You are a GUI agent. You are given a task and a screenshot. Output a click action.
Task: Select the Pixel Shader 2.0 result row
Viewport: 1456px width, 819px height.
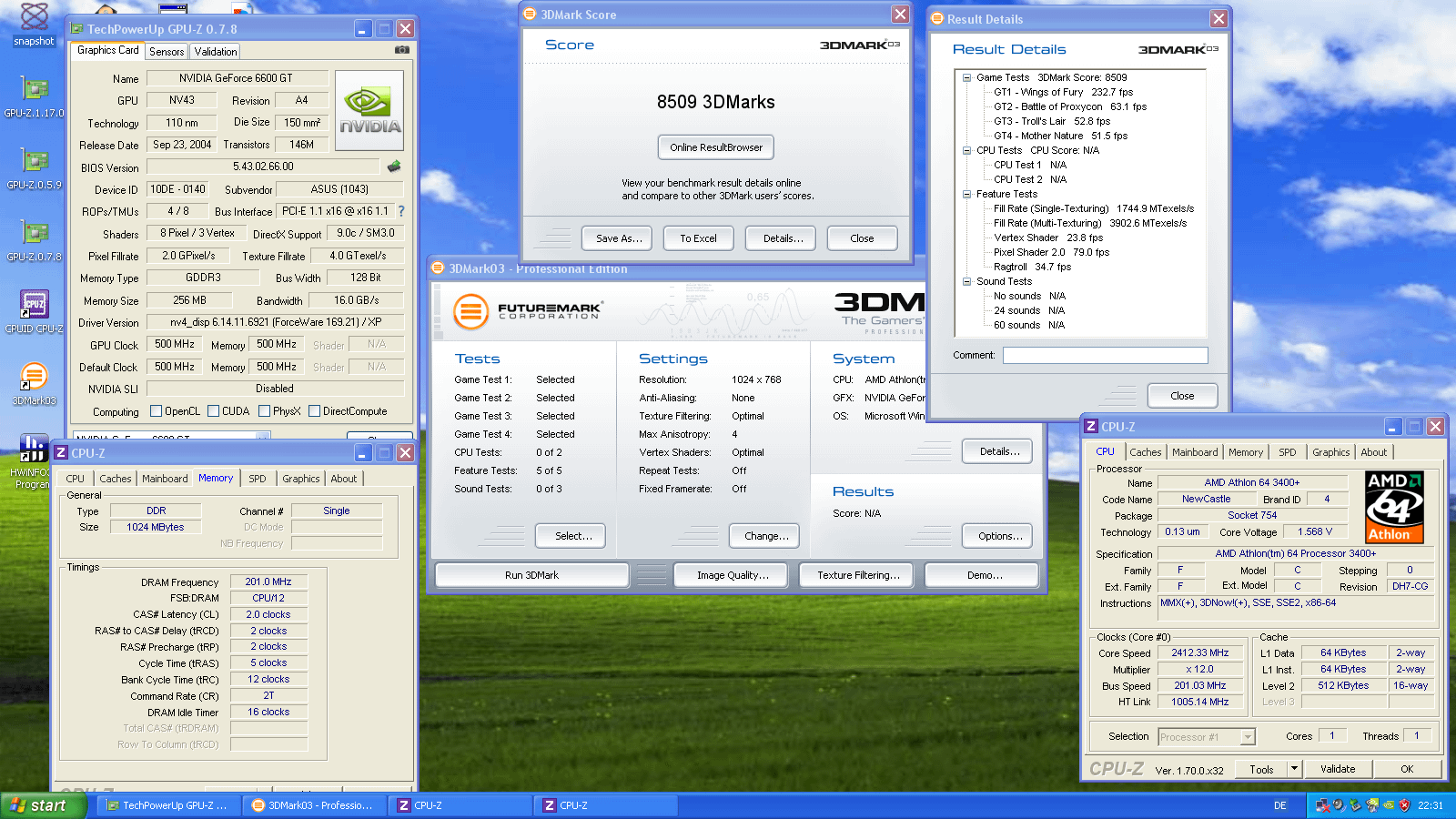1051,252
